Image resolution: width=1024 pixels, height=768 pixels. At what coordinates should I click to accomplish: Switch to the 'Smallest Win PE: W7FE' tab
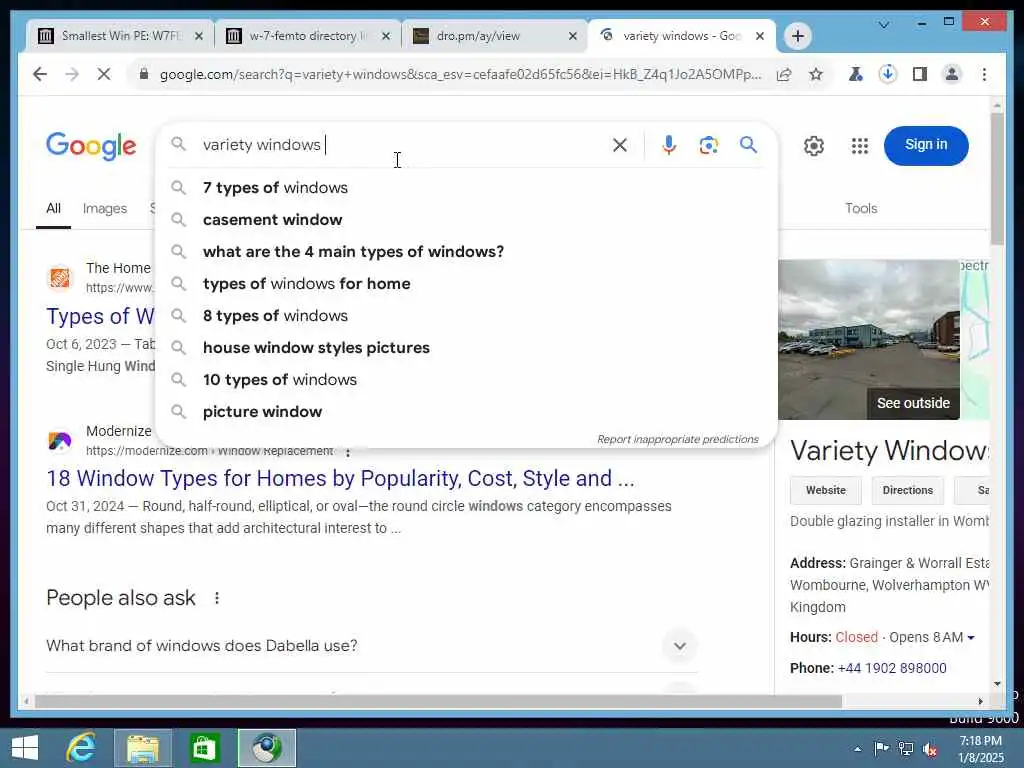120,36
